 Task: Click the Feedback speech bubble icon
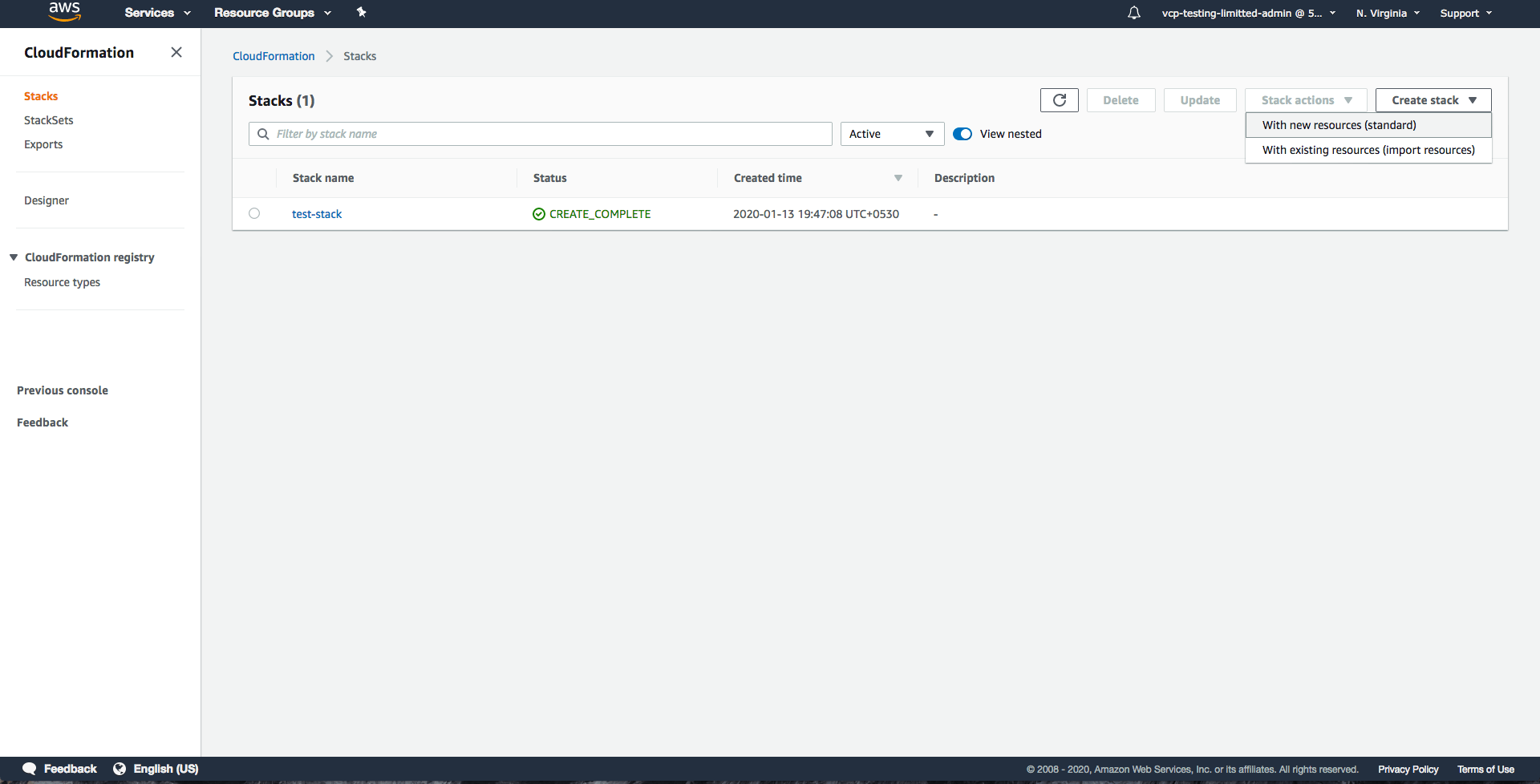pos(30,769)
